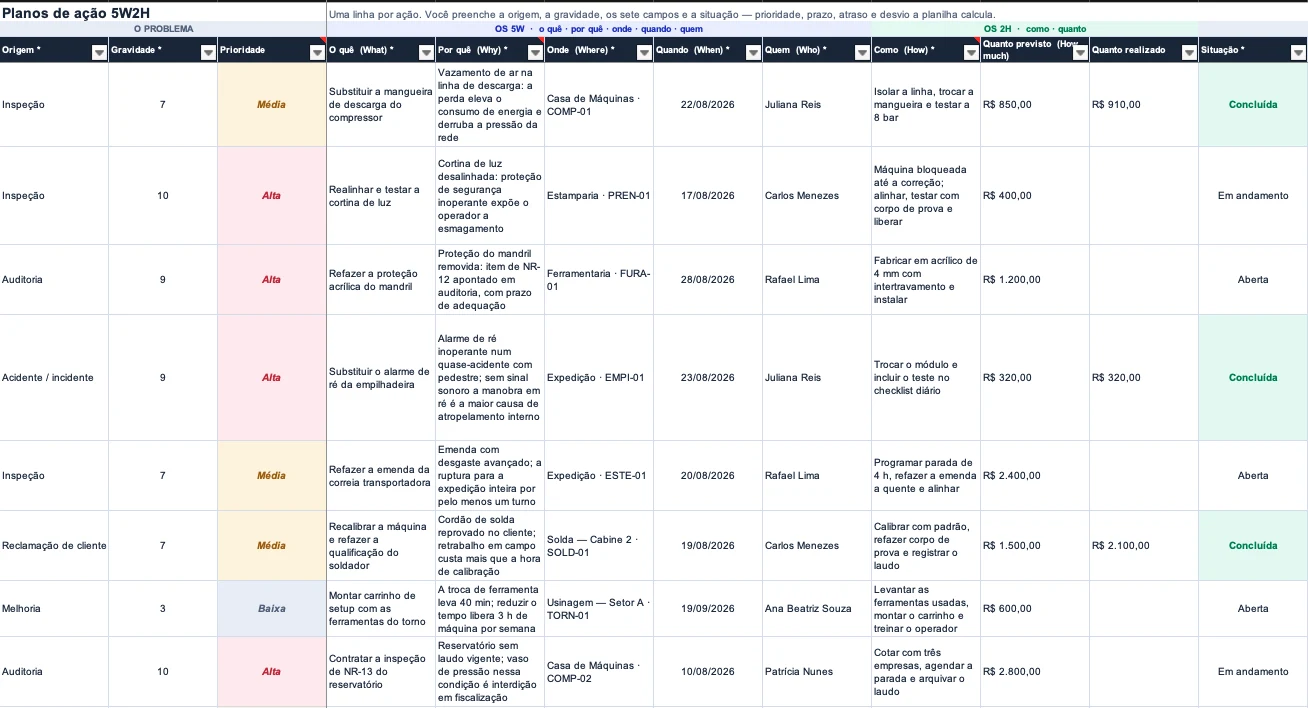Open the Por quê (Why) filter arrow

(x=535, y=54)
